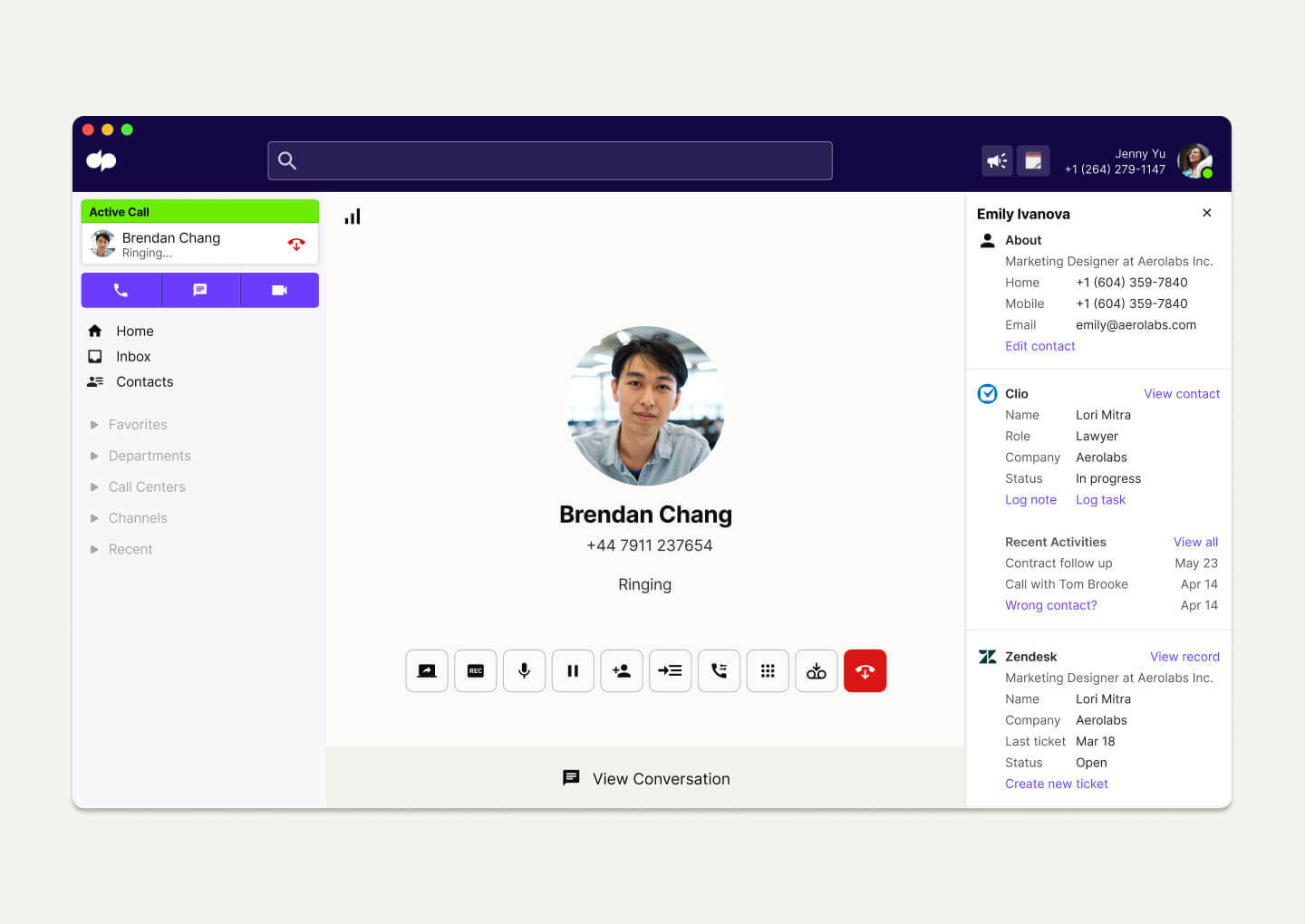This screenshot has height=924, width=1305.
Task: Create new ticket in Zendesk panel
Action: pos(1057,783)
